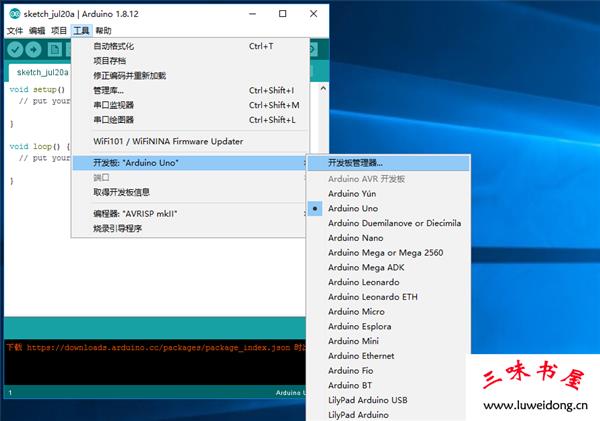Click 烧录引导程序 menu entry

coord(117,228)
